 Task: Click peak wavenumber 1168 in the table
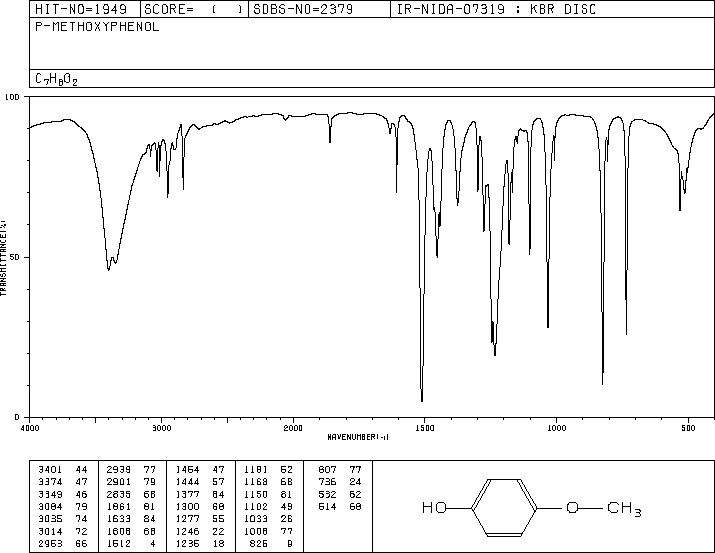tap(256, 482)
